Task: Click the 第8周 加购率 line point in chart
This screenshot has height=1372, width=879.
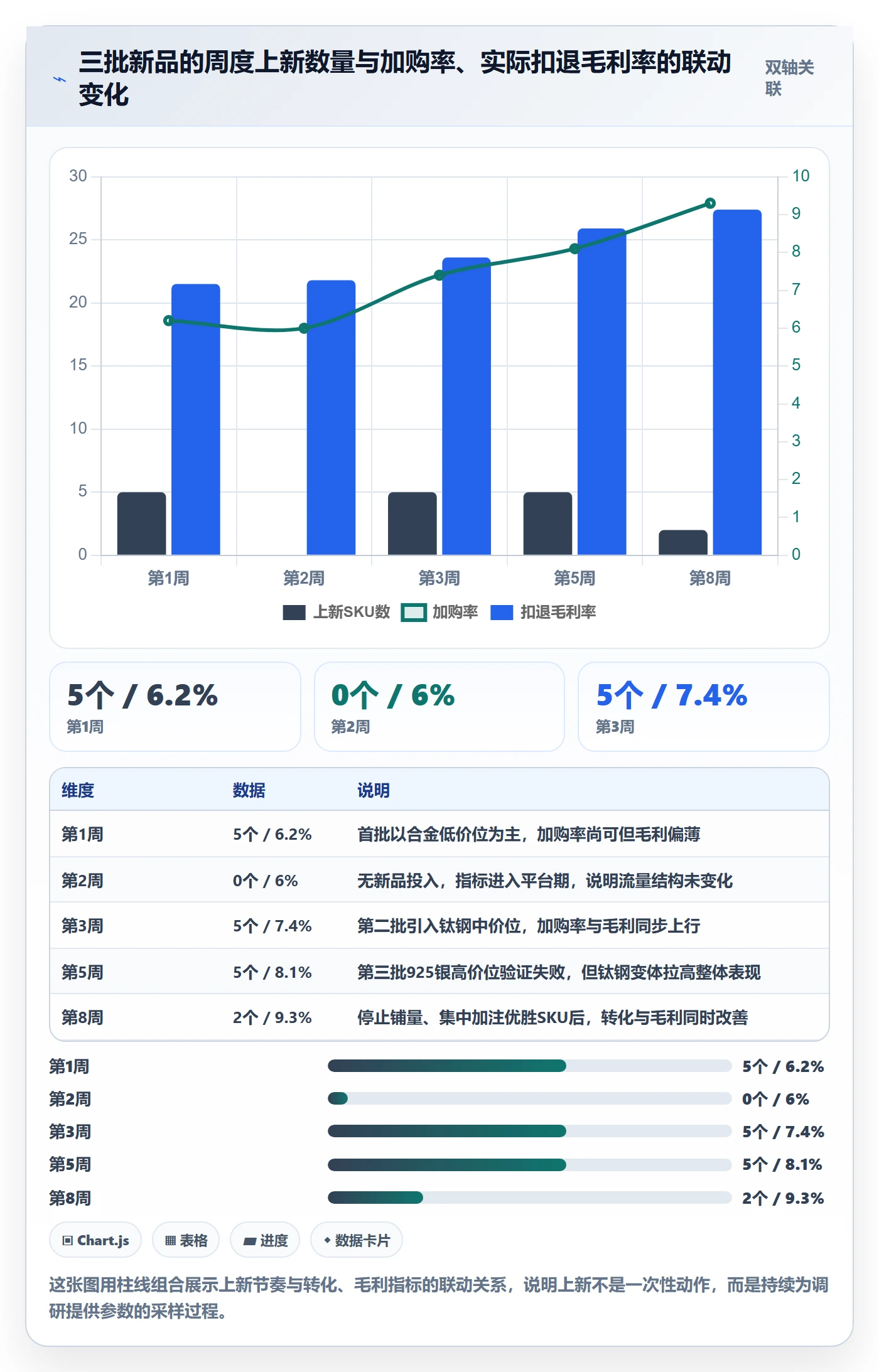Action: [710, 203]
